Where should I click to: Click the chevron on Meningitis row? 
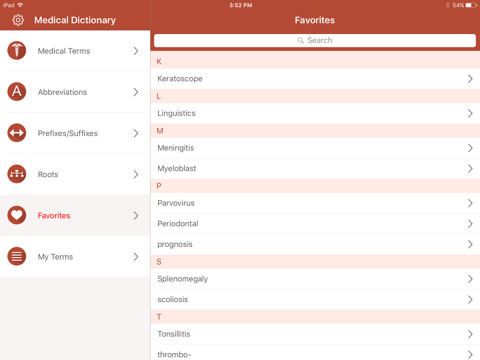pyautogui.click(x=470, y=148)
